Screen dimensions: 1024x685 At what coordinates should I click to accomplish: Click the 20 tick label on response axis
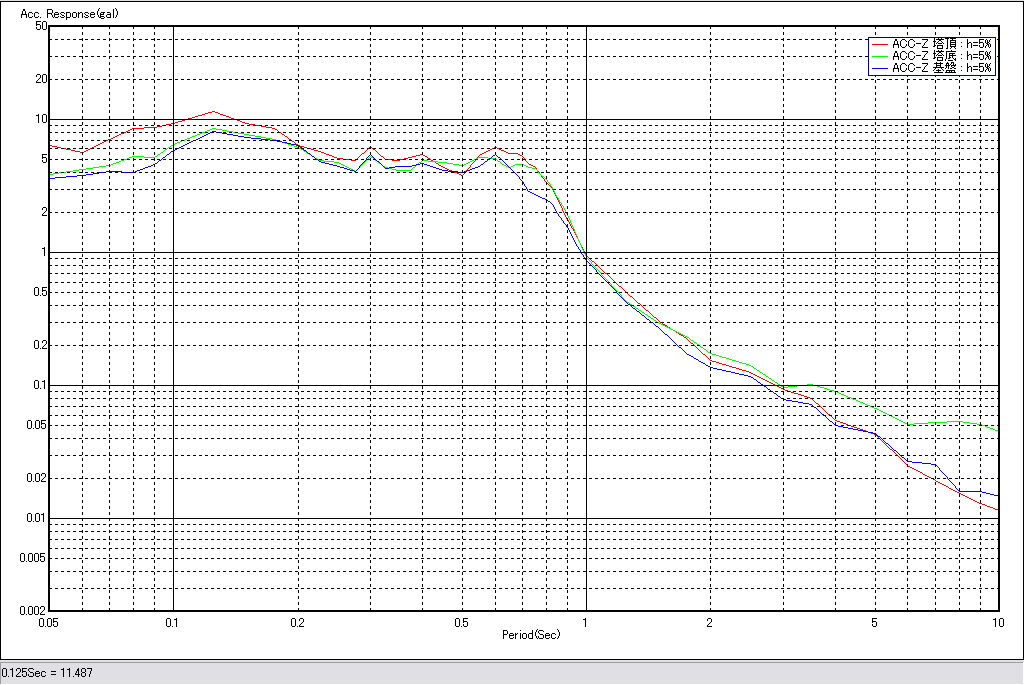tap(41, 79)
